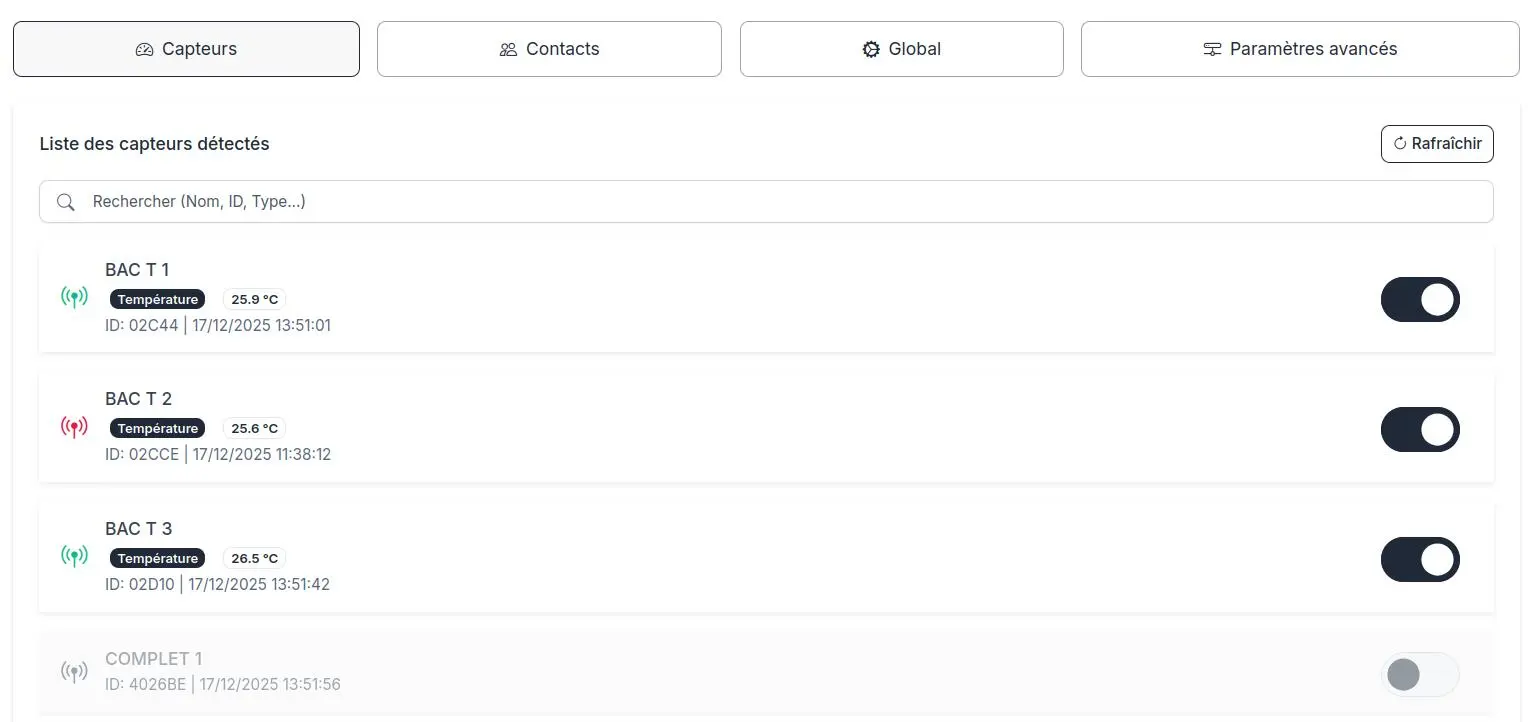Screen dimensions: 1528x722
Task: Click the red signal icon for BAC T 2
Action: click(x=74, y=427)
